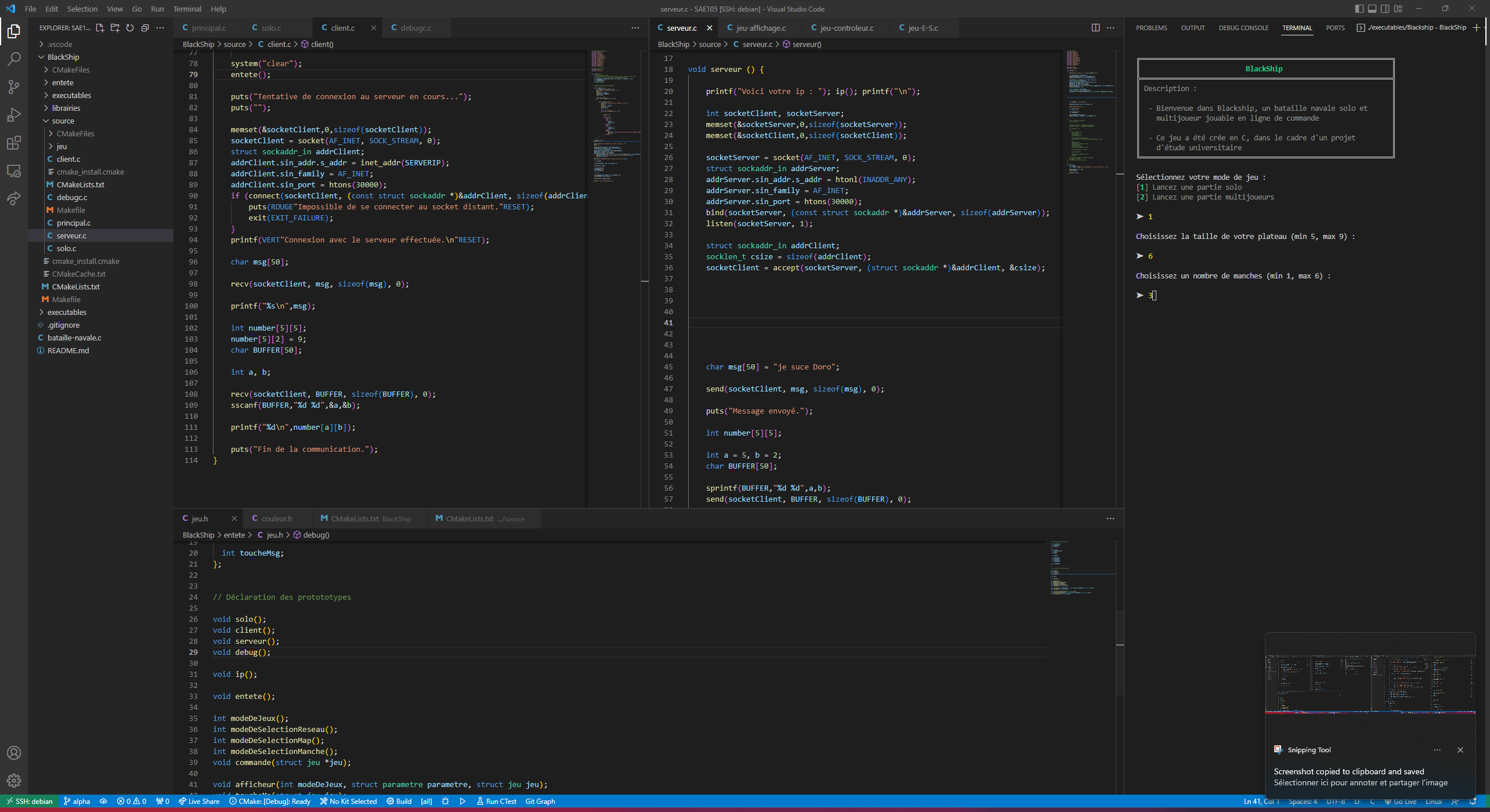Open the Source Control view

[14, 87]
